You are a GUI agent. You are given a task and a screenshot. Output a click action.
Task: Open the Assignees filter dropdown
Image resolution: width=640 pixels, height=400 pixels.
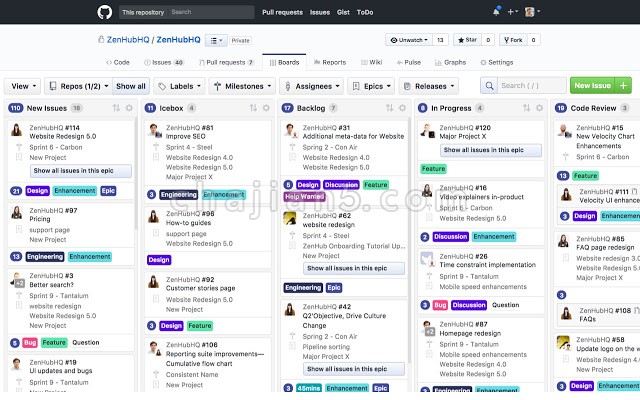(312, 86)
